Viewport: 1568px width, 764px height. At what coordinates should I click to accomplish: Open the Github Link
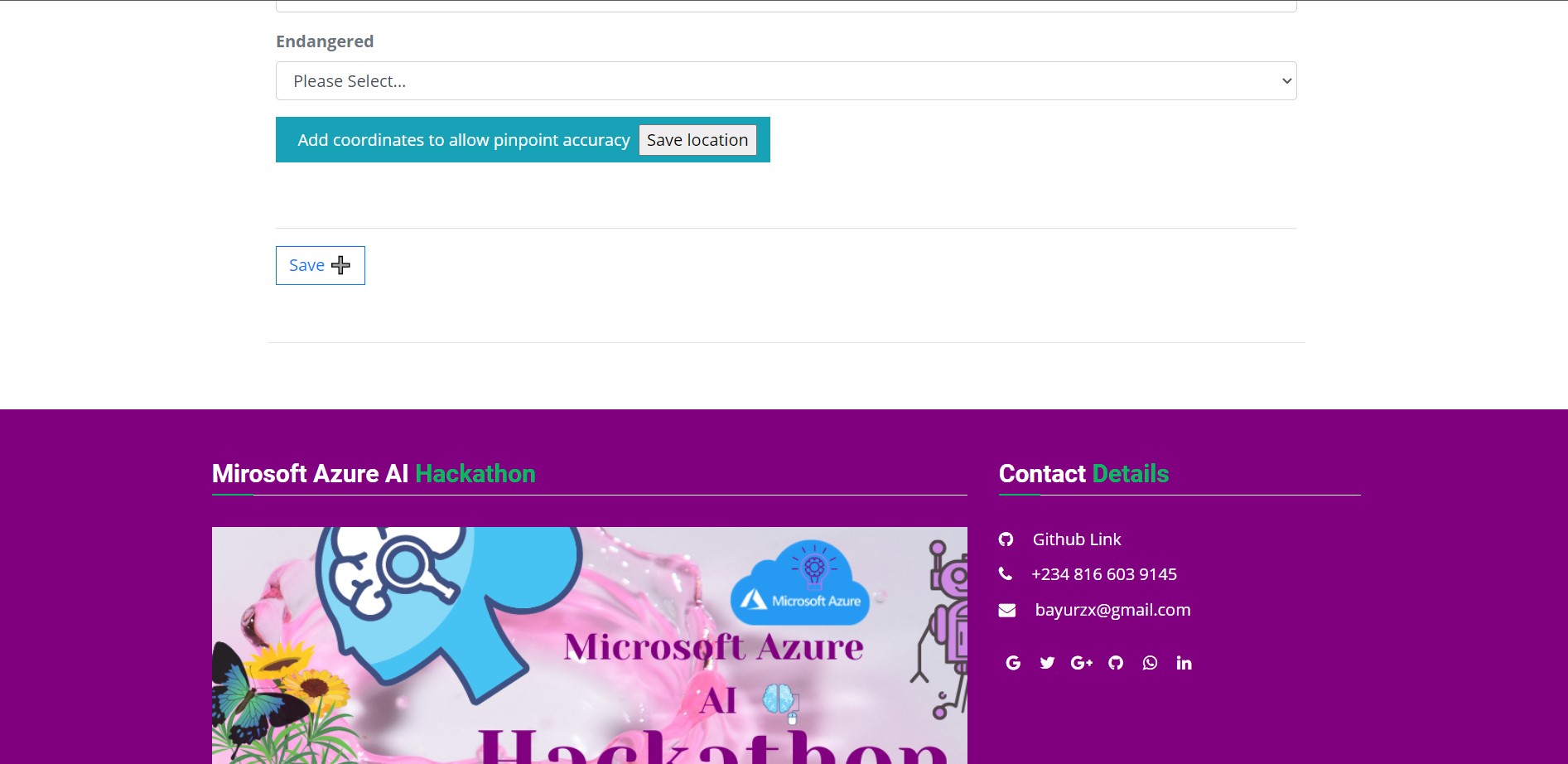pyautogui.click(x=1076, y=539)
